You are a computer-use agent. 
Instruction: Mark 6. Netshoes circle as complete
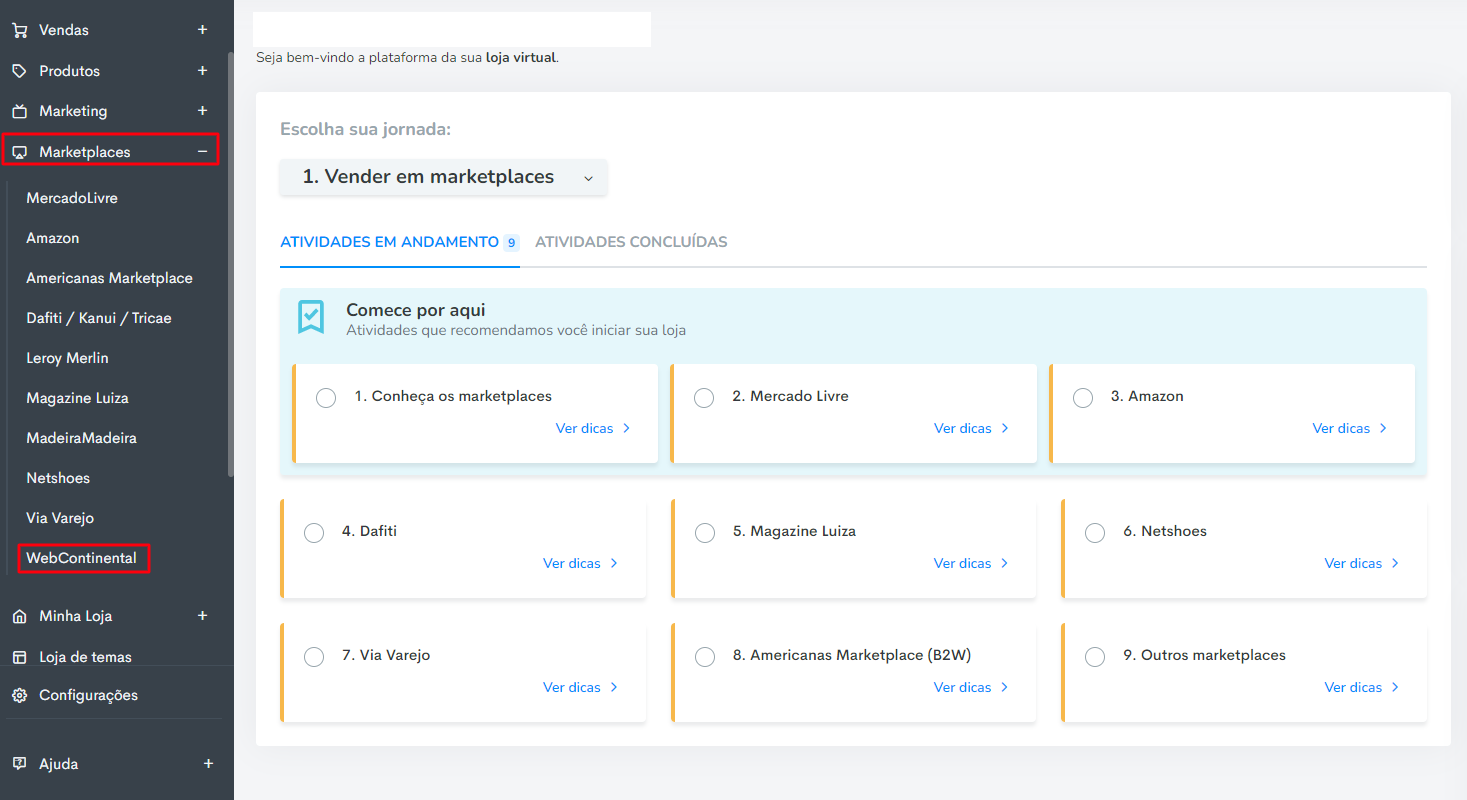[1095, 533]
